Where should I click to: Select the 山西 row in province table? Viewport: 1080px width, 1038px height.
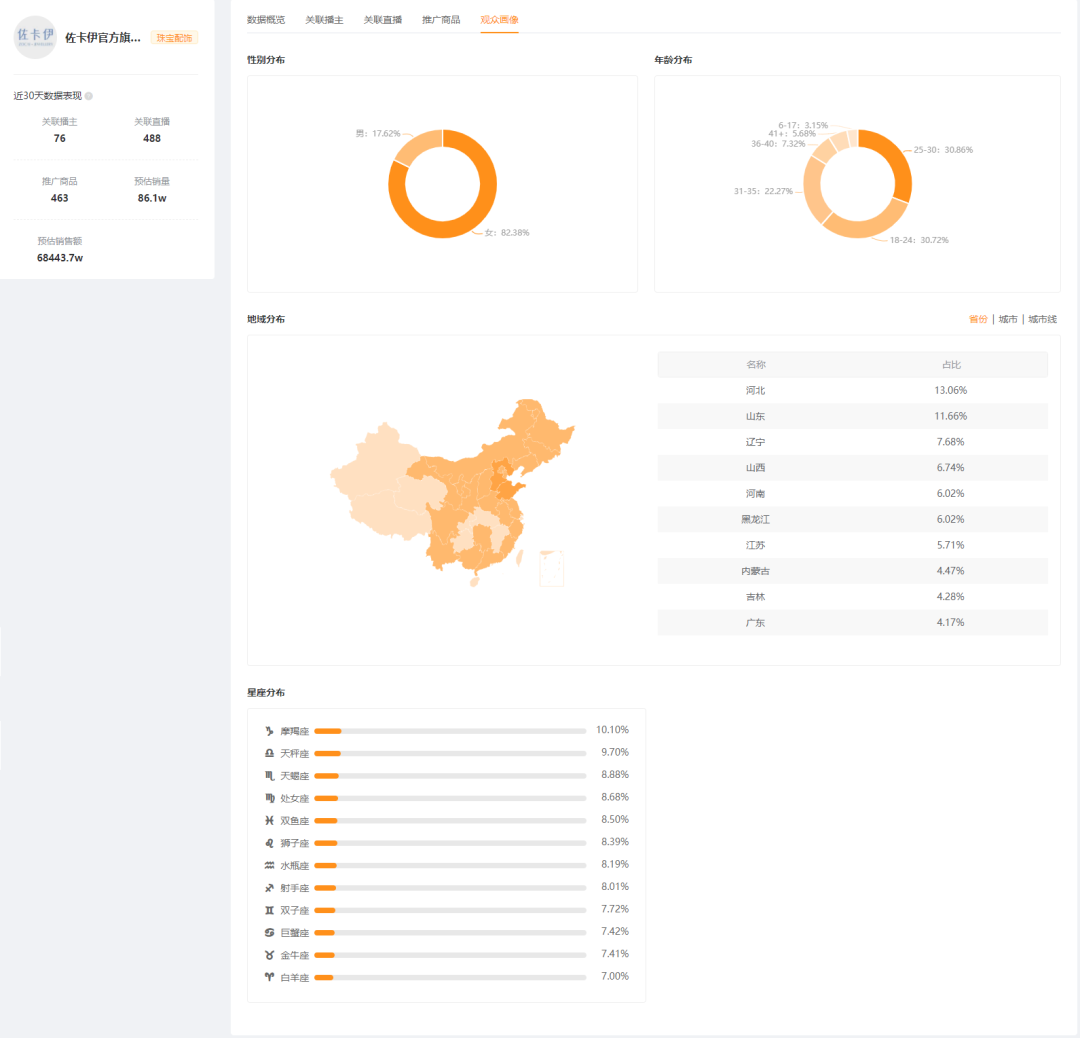pos(853,468)
